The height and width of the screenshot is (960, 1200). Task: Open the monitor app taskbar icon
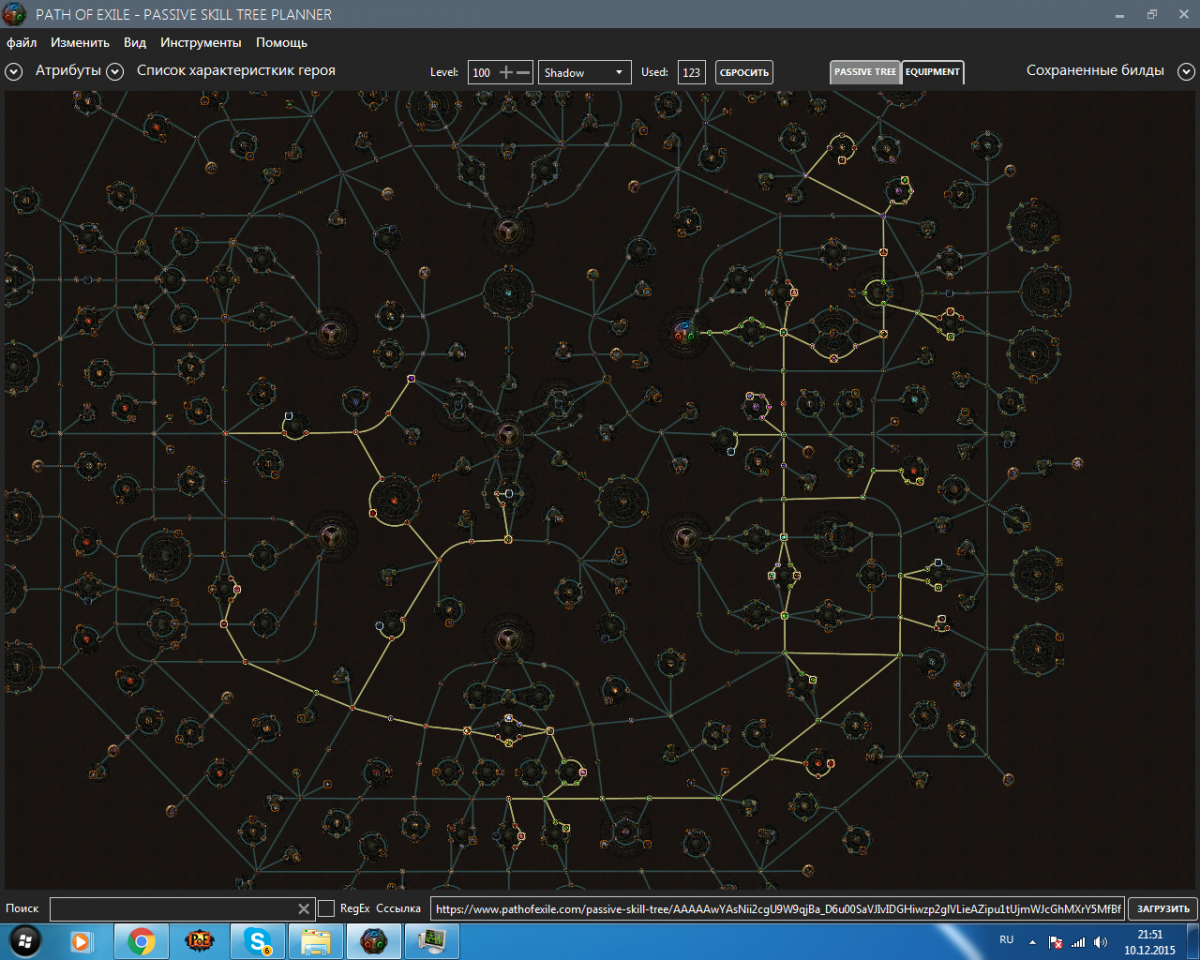pos(433,942)
